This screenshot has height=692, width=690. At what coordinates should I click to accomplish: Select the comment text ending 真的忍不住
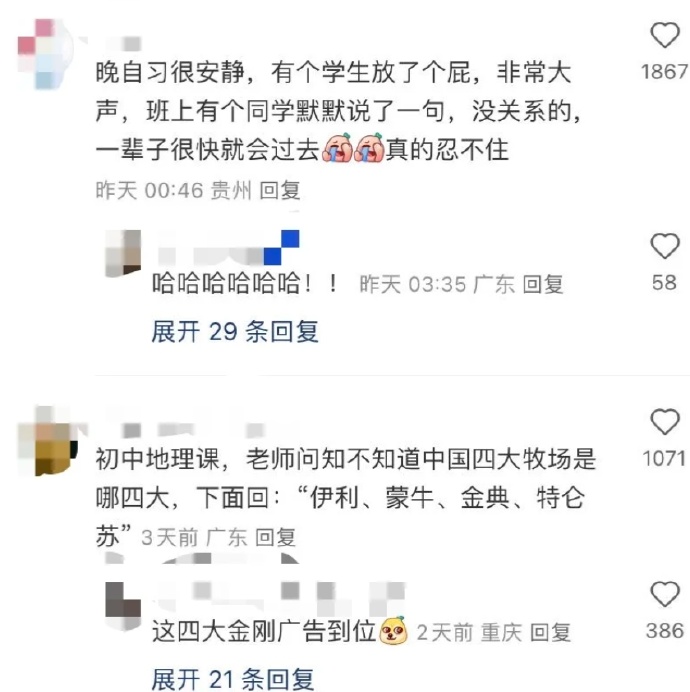pyautogui.click(x=338, y=111)
